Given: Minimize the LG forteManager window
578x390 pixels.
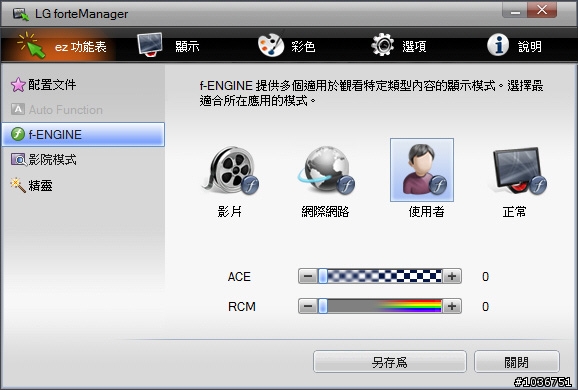Looking at the screenshot, I should (x=515, y=10).
